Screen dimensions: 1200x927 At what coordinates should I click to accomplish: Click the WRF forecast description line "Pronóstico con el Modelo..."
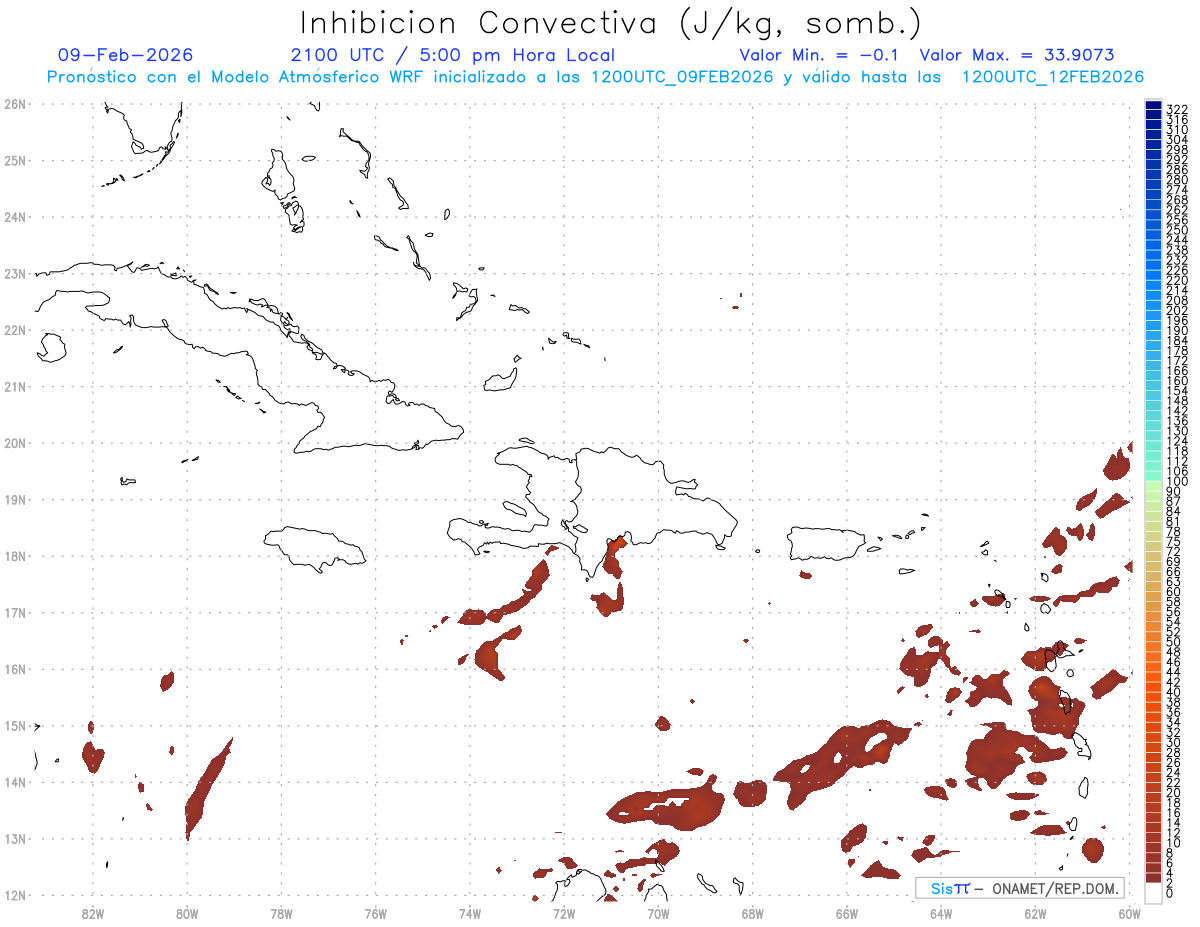[596, 77]
